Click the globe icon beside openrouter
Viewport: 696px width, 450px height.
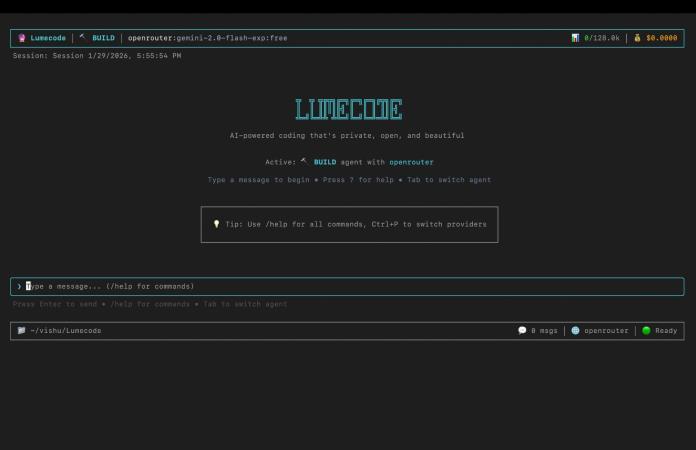coord(575,330)
